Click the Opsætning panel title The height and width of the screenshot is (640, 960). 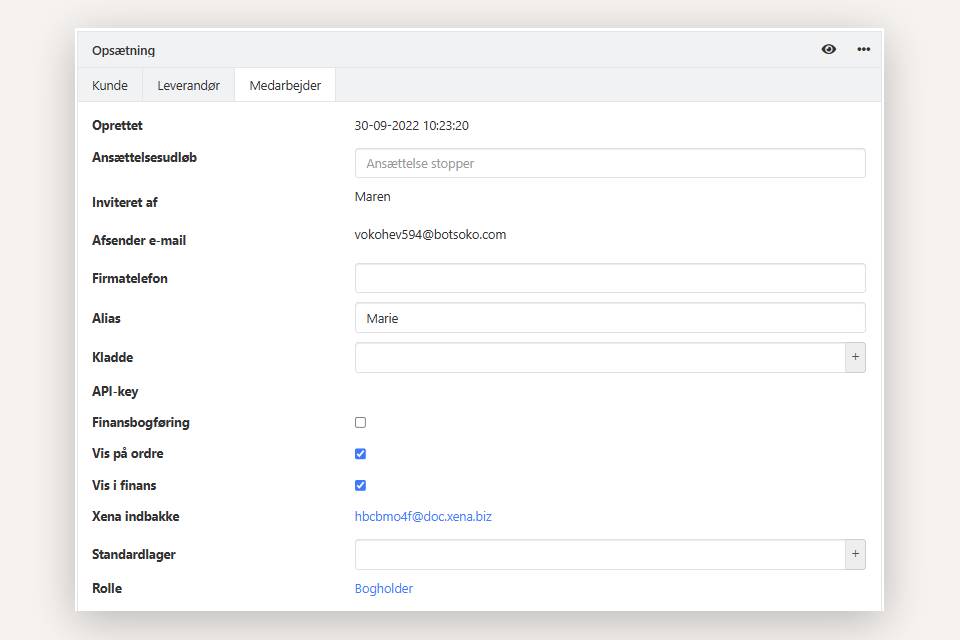pyautogui.click(x=123, y=50)
